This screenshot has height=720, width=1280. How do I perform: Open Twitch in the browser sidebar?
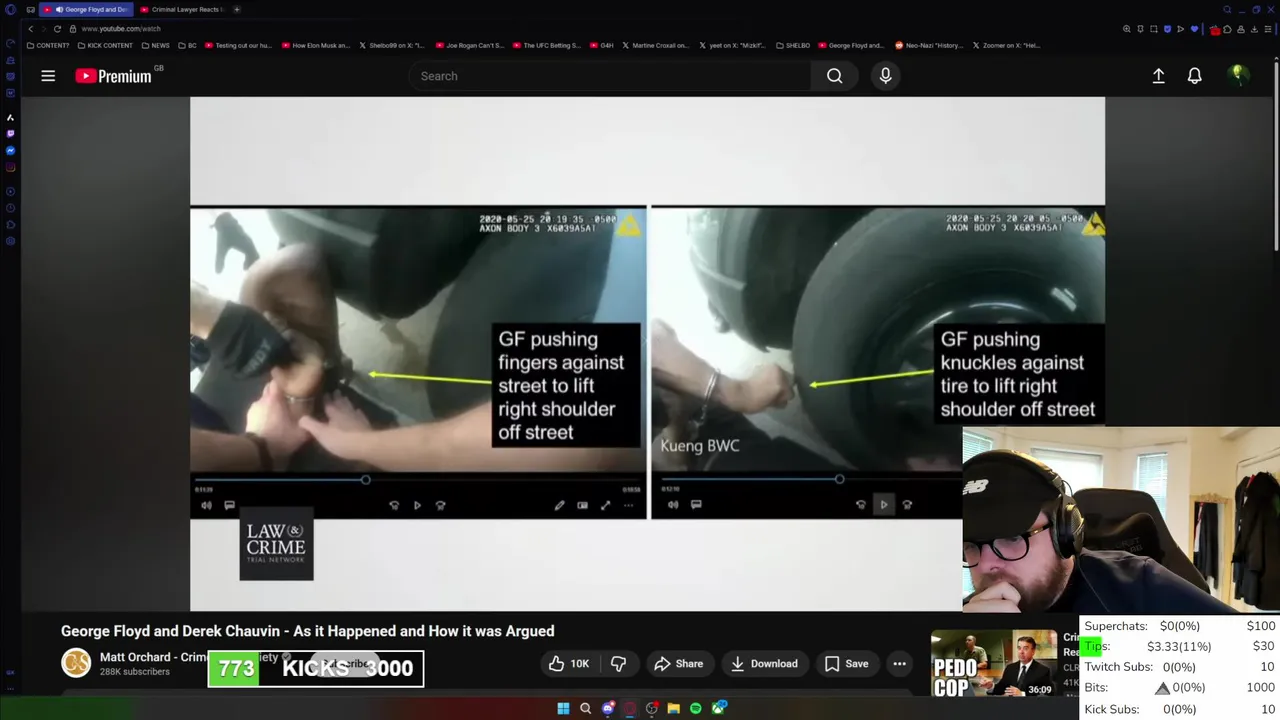click(10, 133)
